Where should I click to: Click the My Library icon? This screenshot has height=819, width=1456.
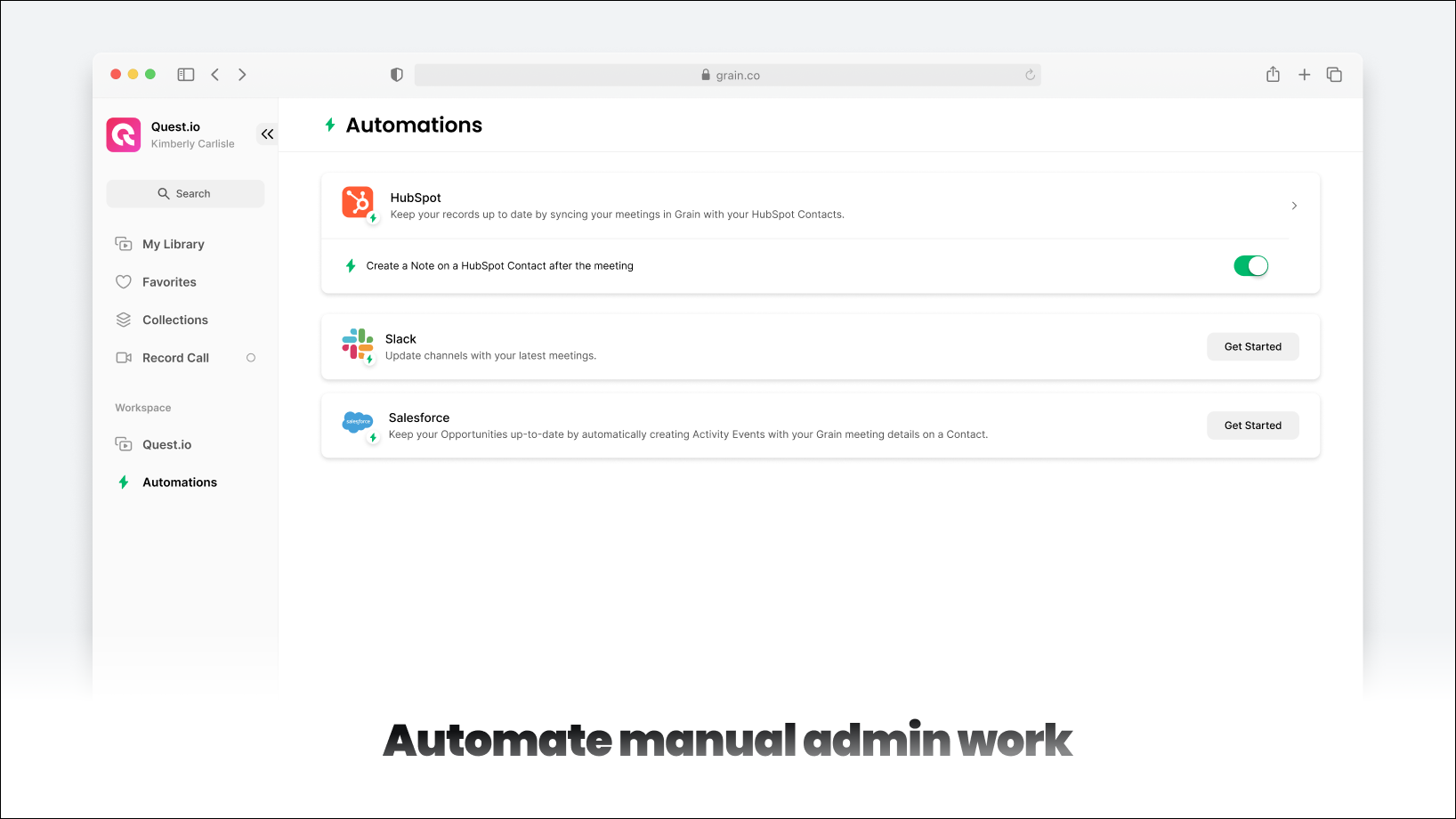[x=124, y=244]
